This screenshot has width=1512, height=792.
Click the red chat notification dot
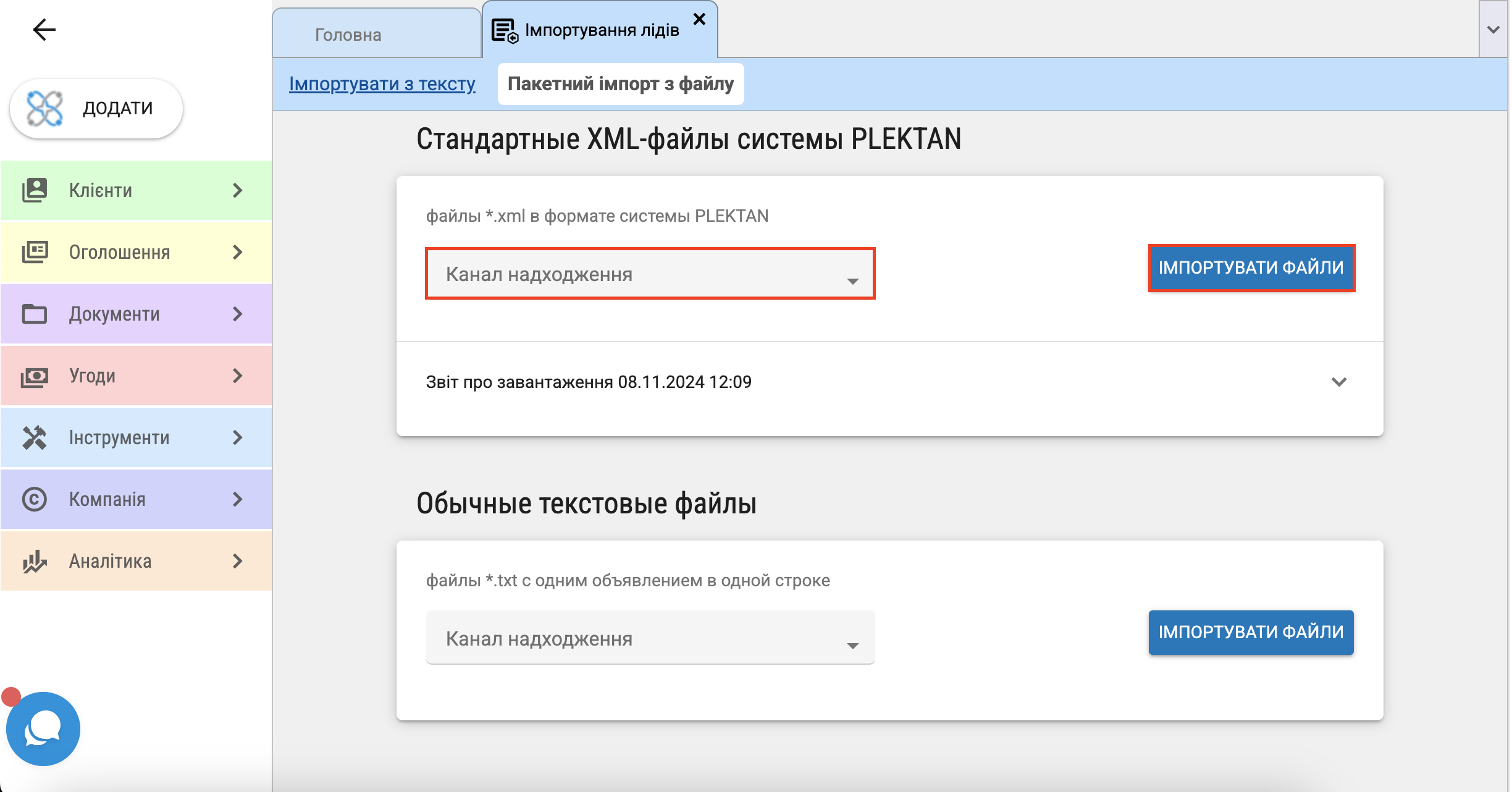point(11,697)
